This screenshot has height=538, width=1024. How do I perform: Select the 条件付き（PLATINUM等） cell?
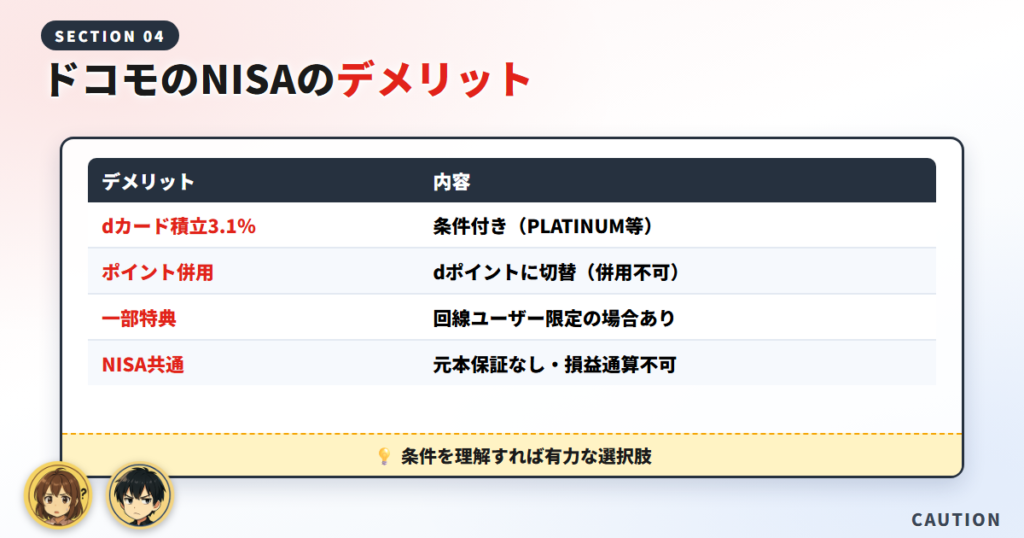click(x=545, y=226)
